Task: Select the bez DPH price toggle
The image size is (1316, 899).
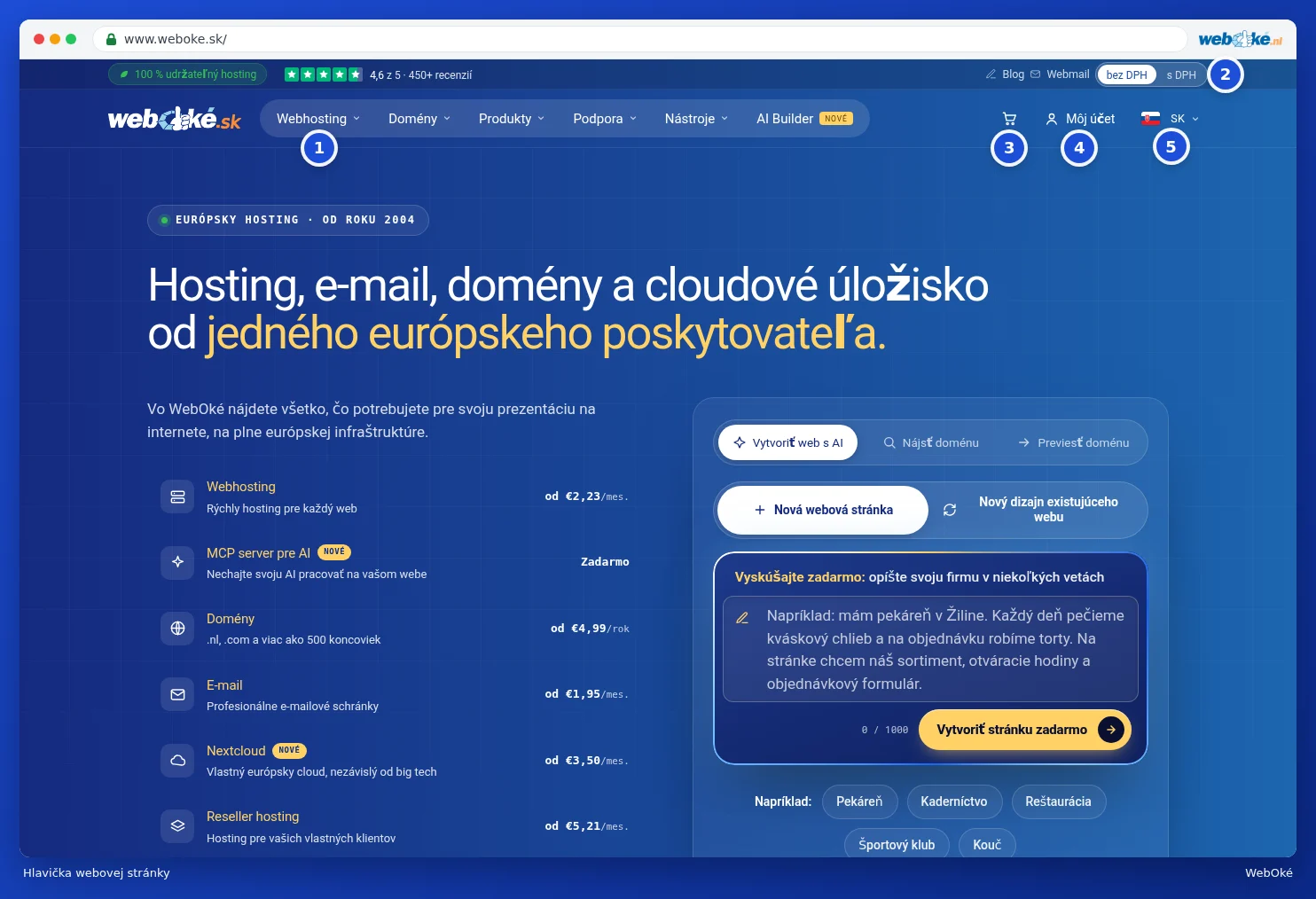Action: pos(1126,75)
